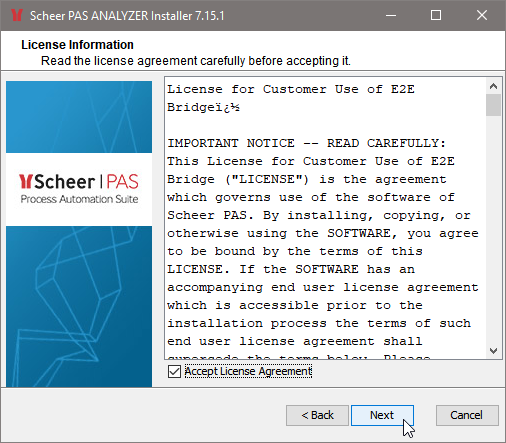Go to previous step with Back button
Image resolution: width=506 pixels, height=443 pixels.
click(317, 415)
